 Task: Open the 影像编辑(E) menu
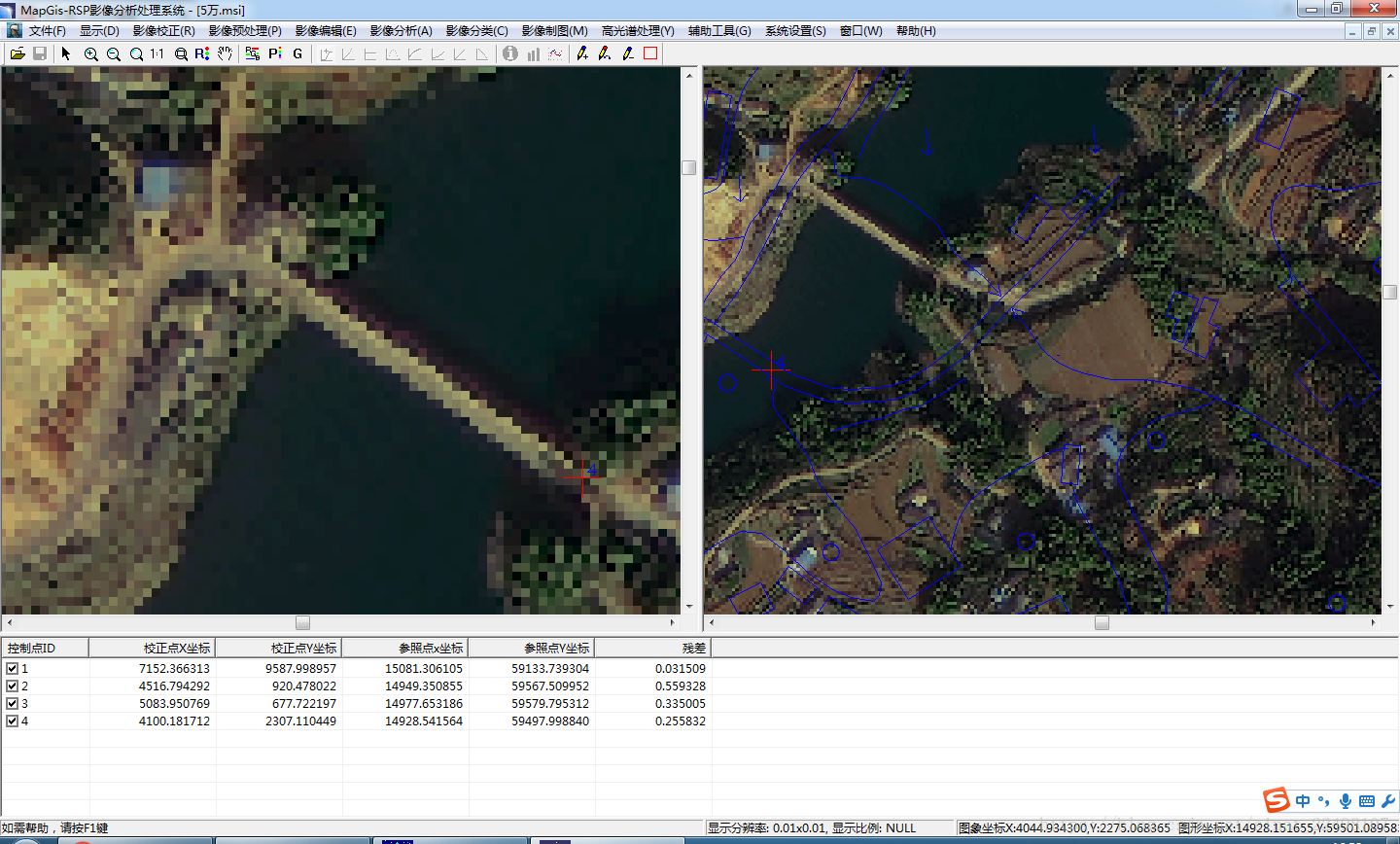pos(326,31)
